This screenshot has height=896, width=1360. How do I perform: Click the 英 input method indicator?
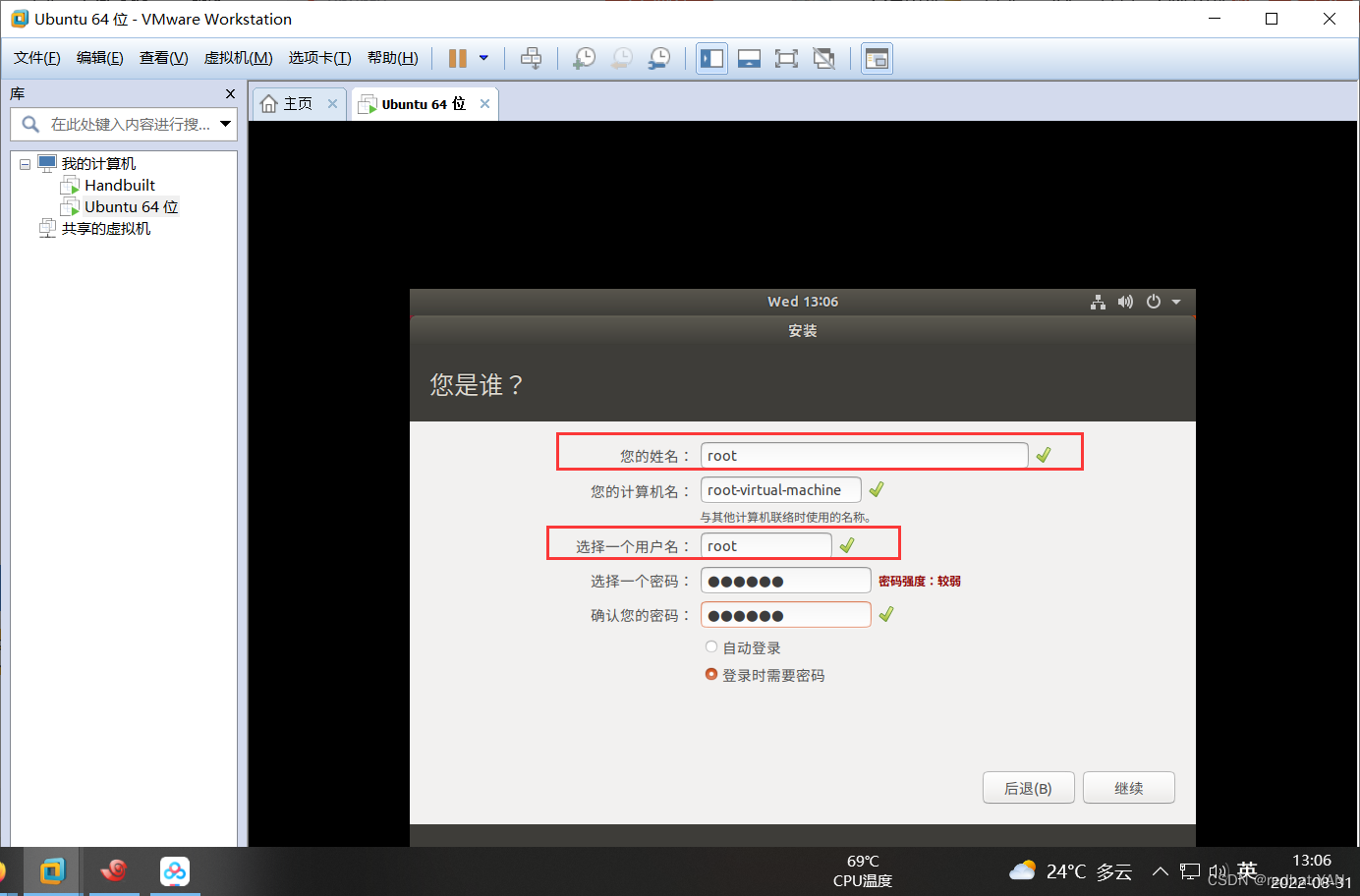pyautogui.click(x=1247, y=870)
